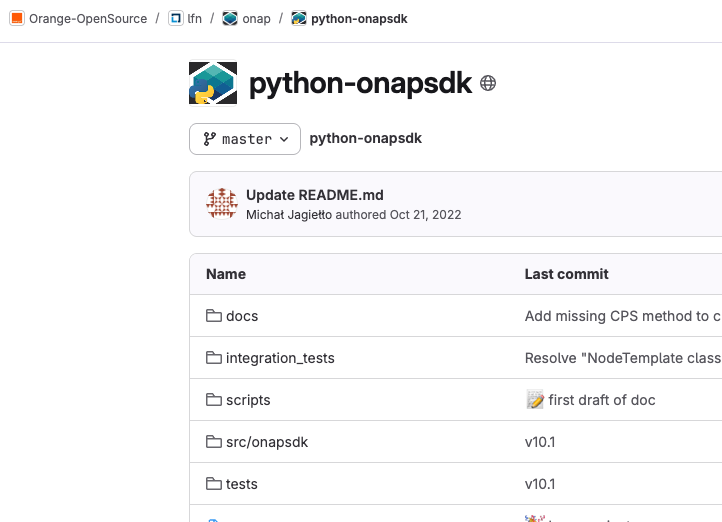Screen dimensions: 722x522
Task: Open the 'Resolve NodeTemplate class' commit
Action: tap(623, 358)
